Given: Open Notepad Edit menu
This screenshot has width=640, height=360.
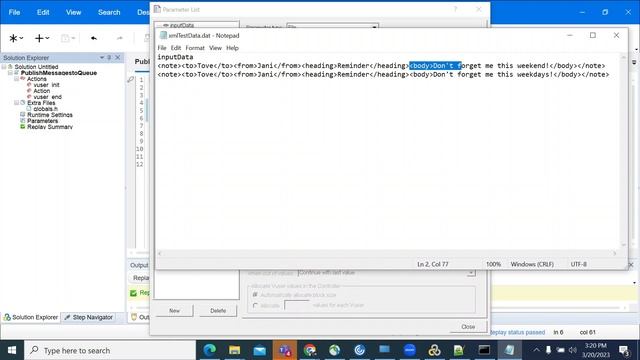Looking at the screenshot, I should [x=176, y=48].
